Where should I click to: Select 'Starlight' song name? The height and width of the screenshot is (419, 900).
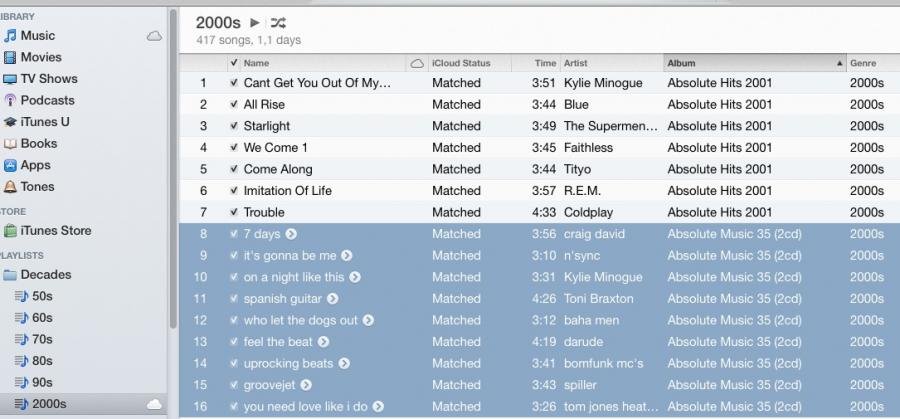click(x=267, y=126)
